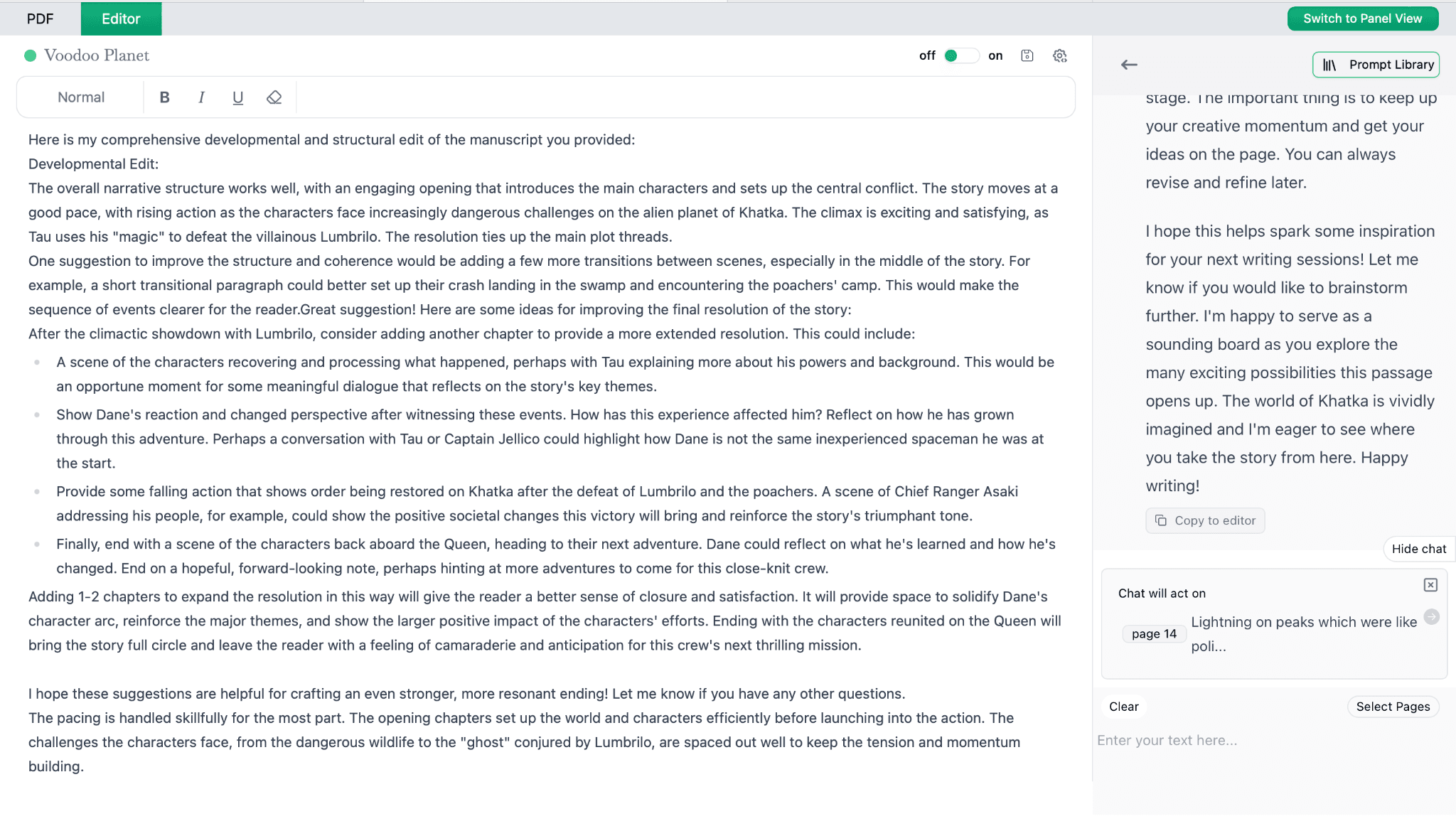This screenshot has width=1456, height=831.
Task: Select the Editor tab
Action: 121,18
